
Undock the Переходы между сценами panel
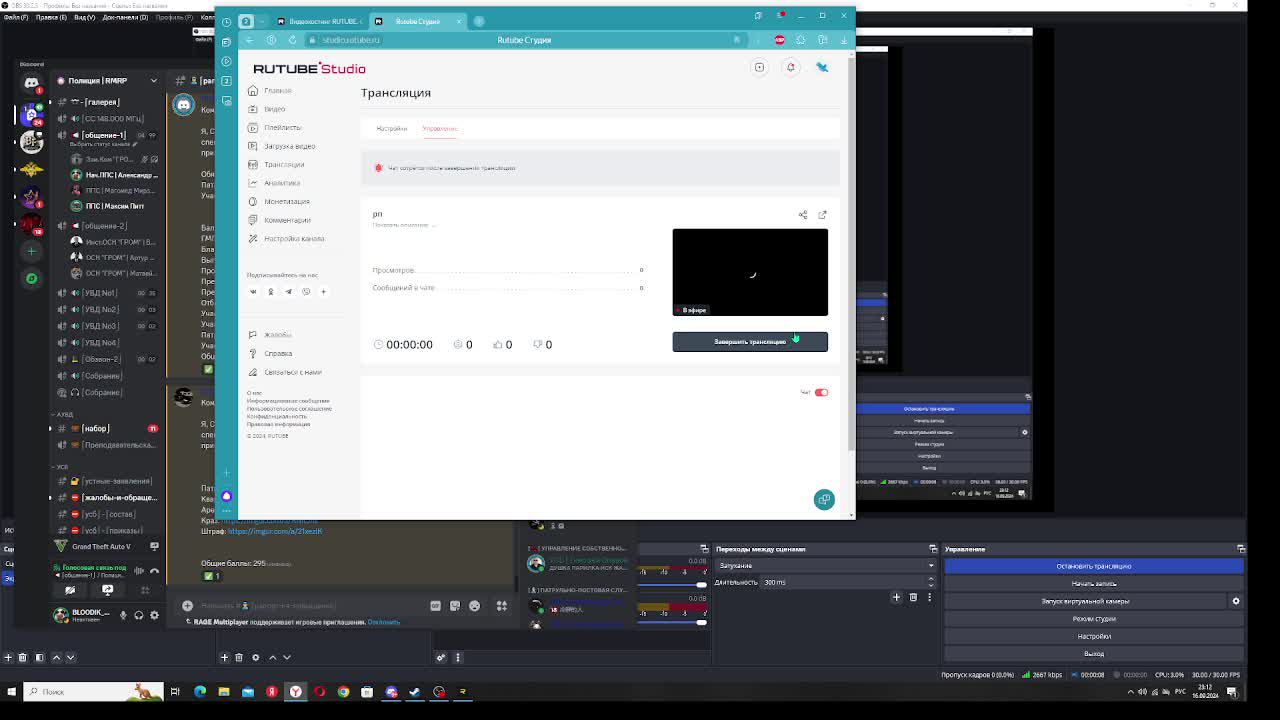(933, 549)
